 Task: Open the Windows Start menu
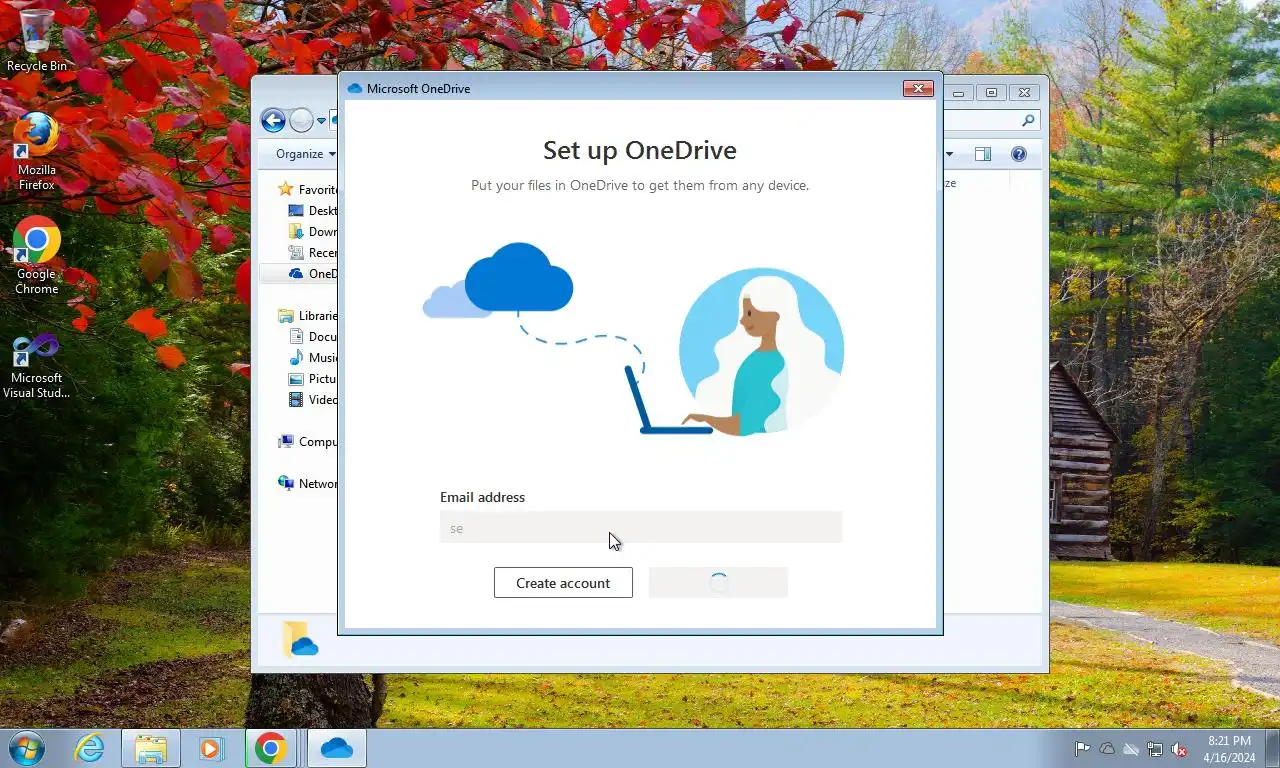coord(26,748)
